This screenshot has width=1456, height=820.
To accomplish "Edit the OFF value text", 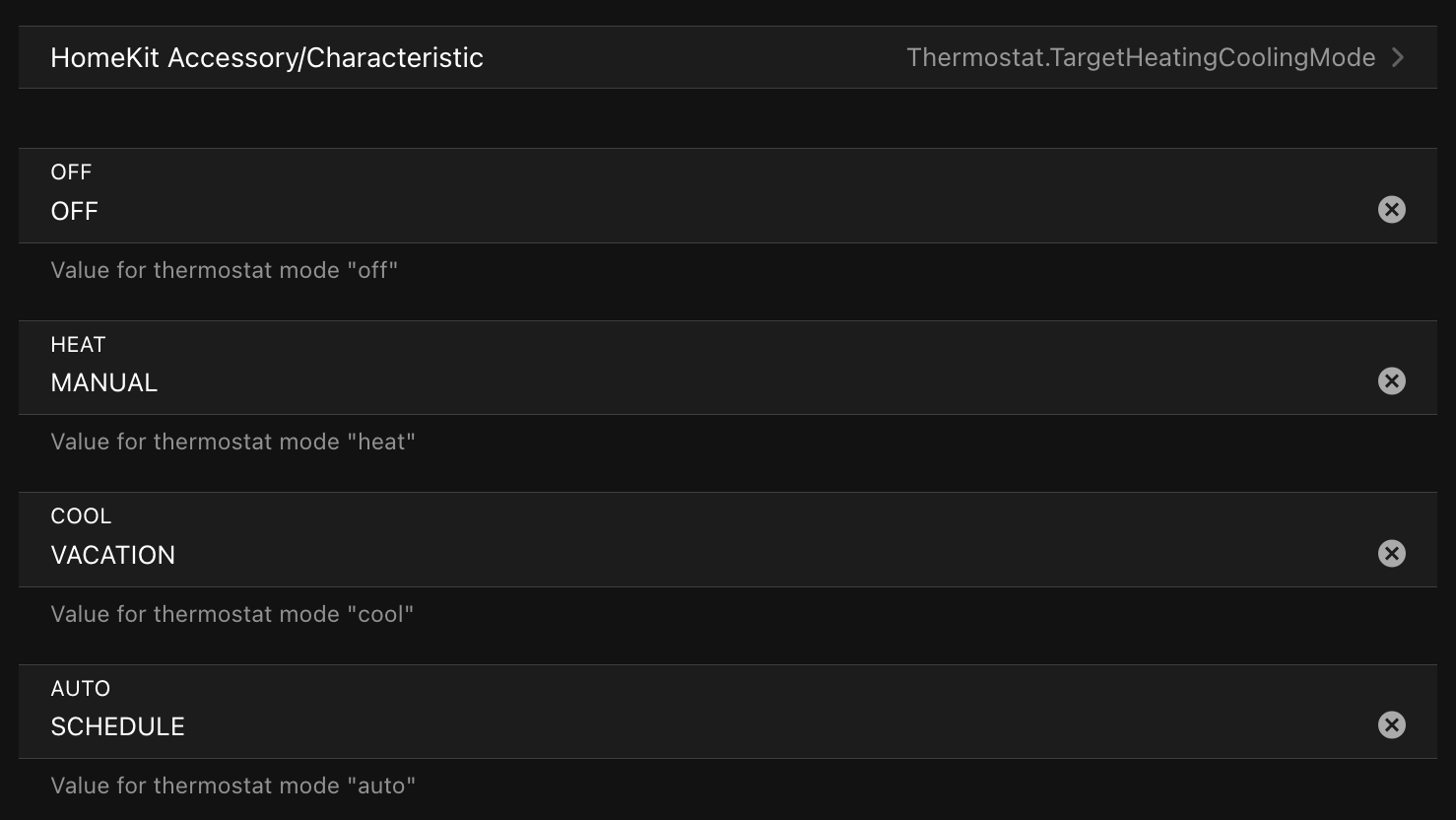I will (x=75, y=211).
